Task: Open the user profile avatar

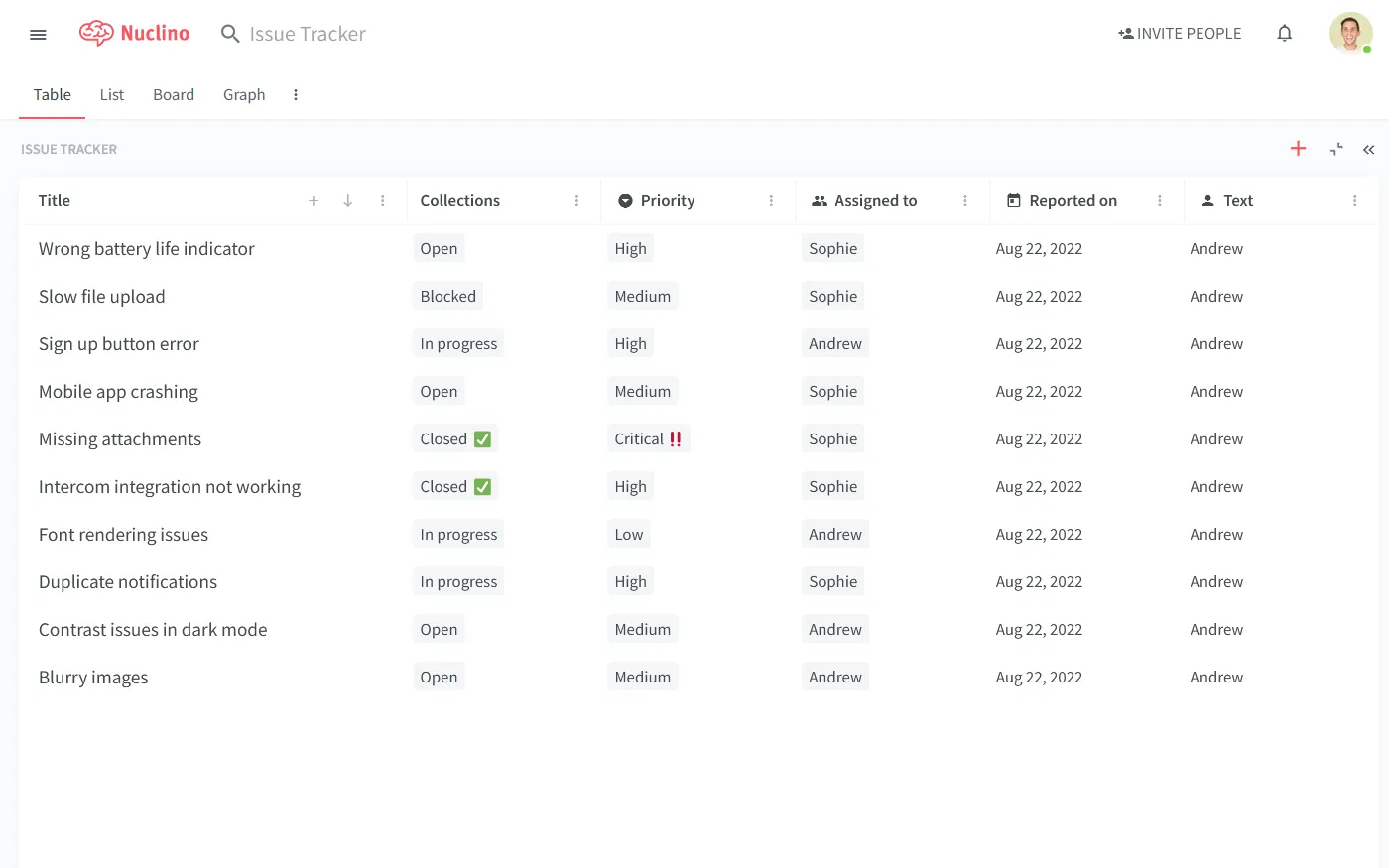Action: (1350, 33)
